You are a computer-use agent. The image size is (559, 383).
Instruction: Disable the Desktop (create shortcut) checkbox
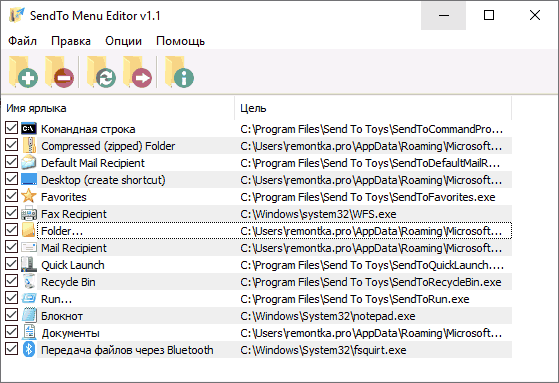[x=11, y=179]
